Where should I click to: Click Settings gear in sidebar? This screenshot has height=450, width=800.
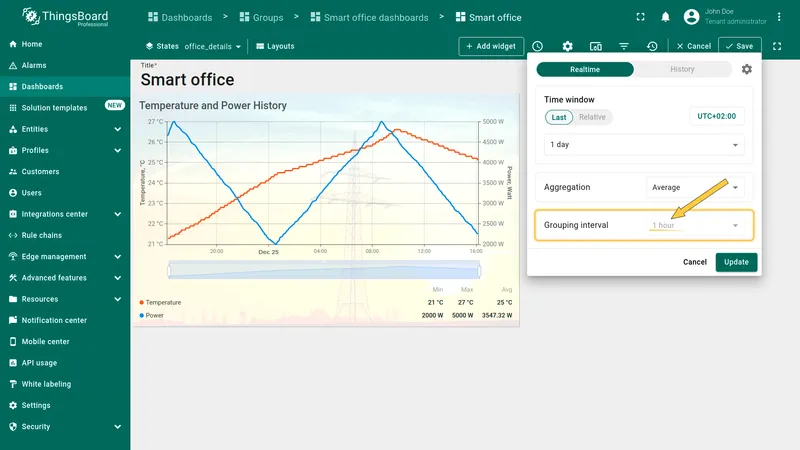(13, 405)
